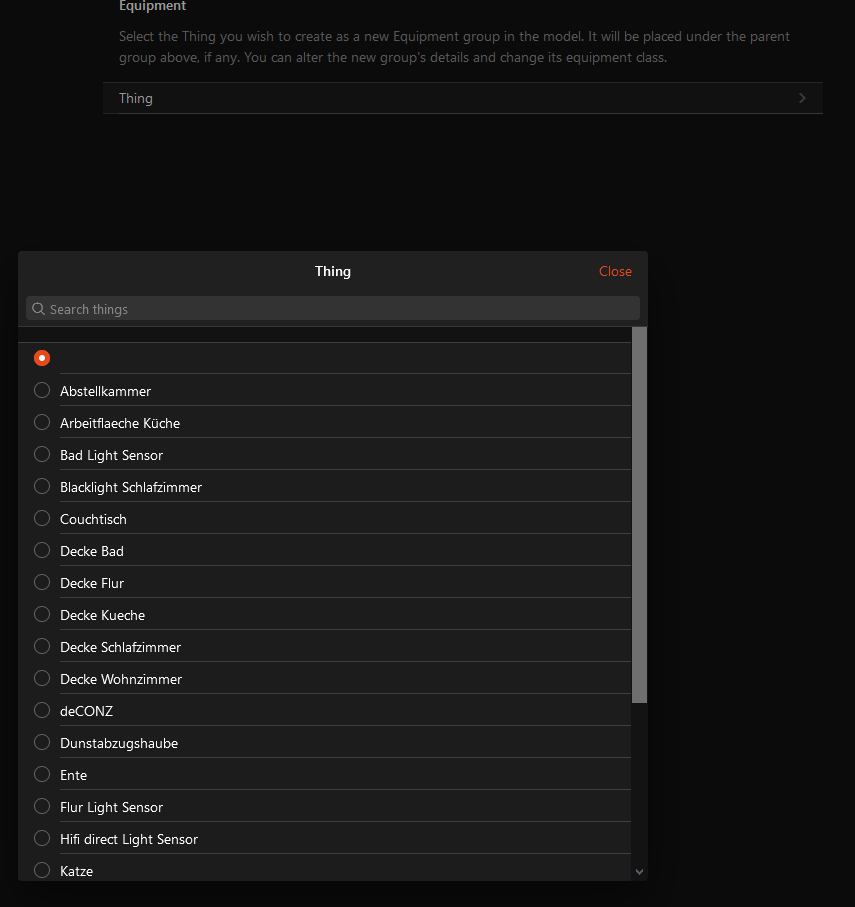Select the Abstellkammer radio button
The height and width of the screenshot is (907, 855).
click(42, 390)
